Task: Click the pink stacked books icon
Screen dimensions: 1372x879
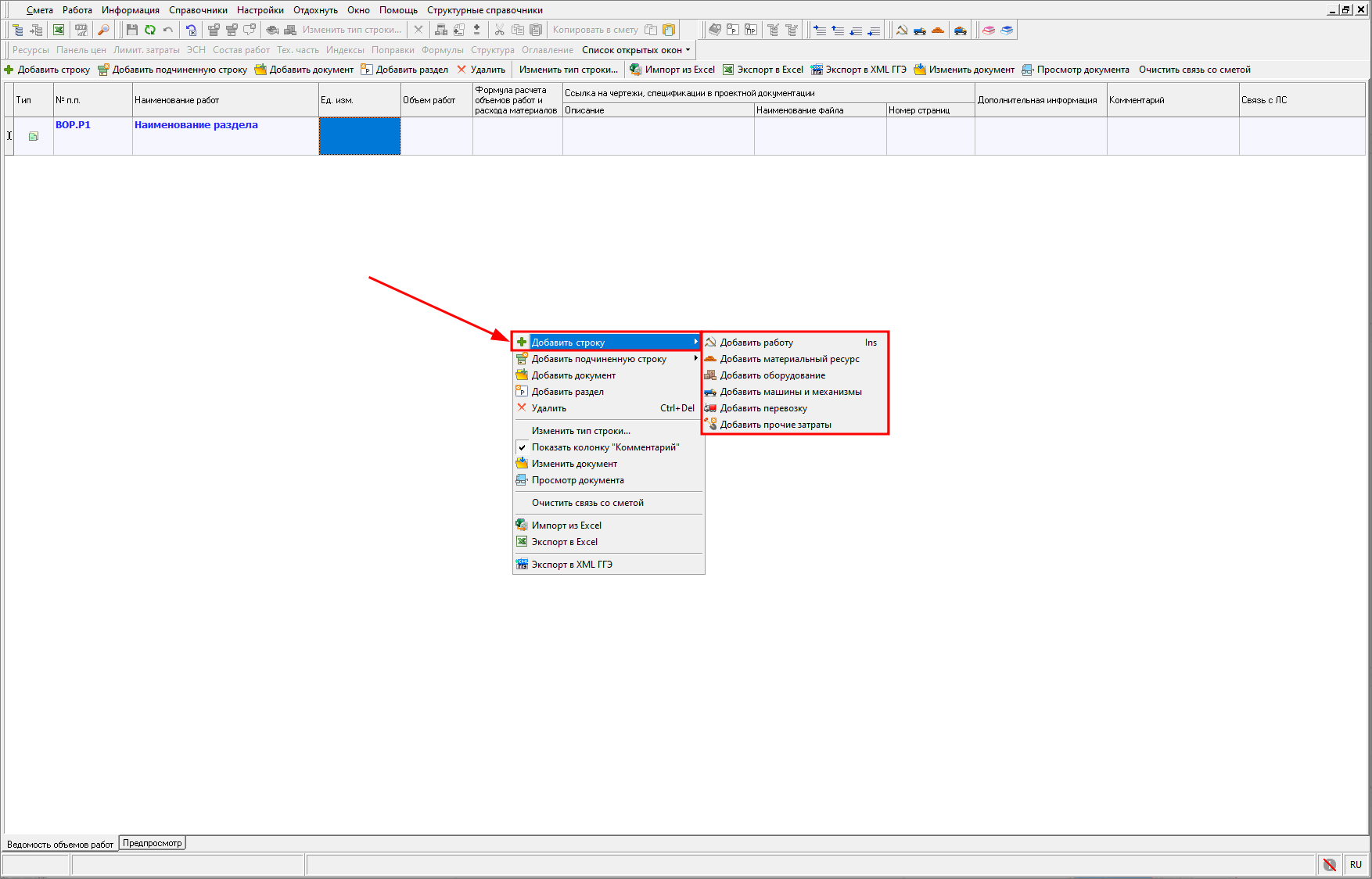Action: (x=989, y=30)
